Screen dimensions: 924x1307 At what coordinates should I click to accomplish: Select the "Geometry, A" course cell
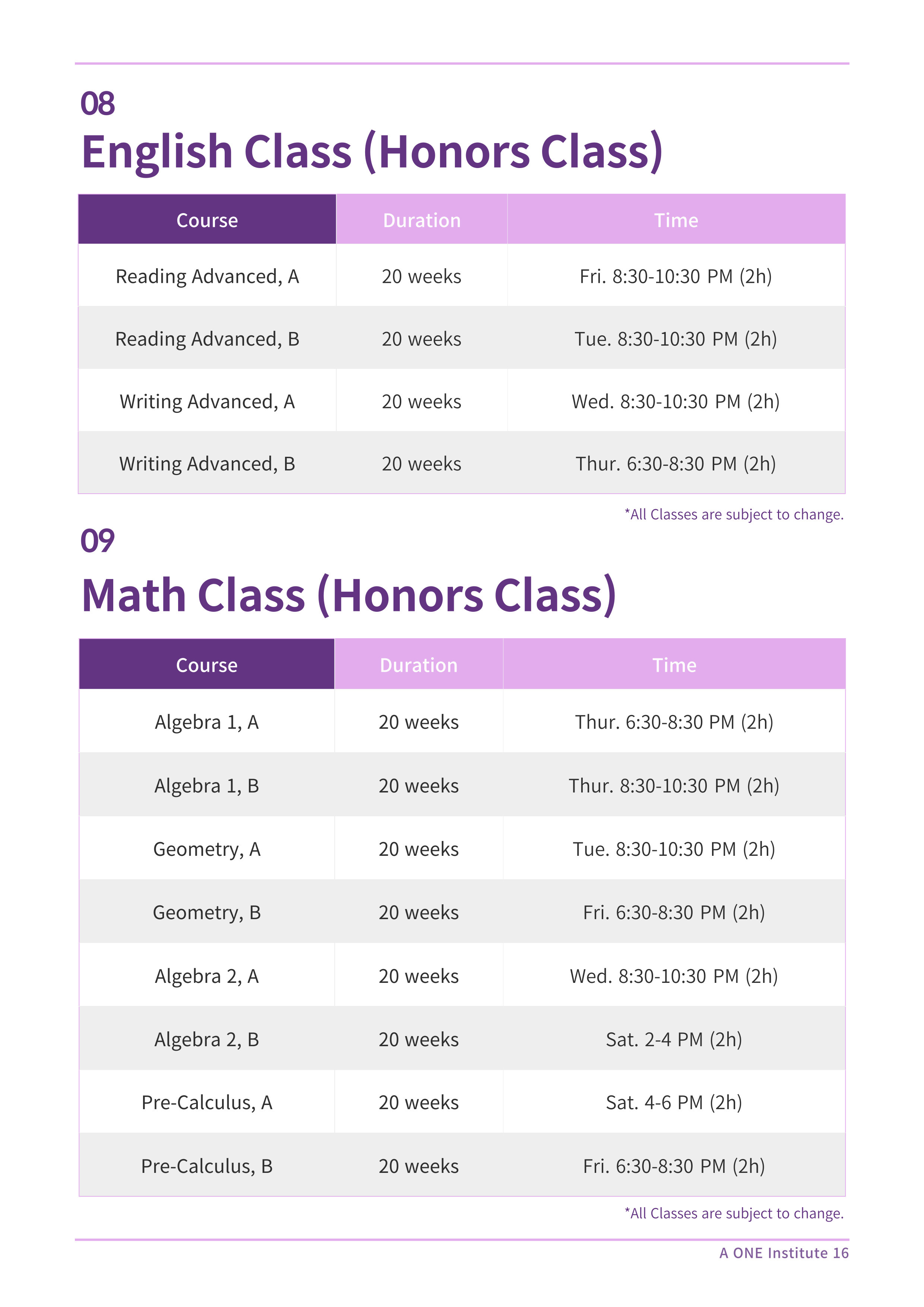[207, 849]
